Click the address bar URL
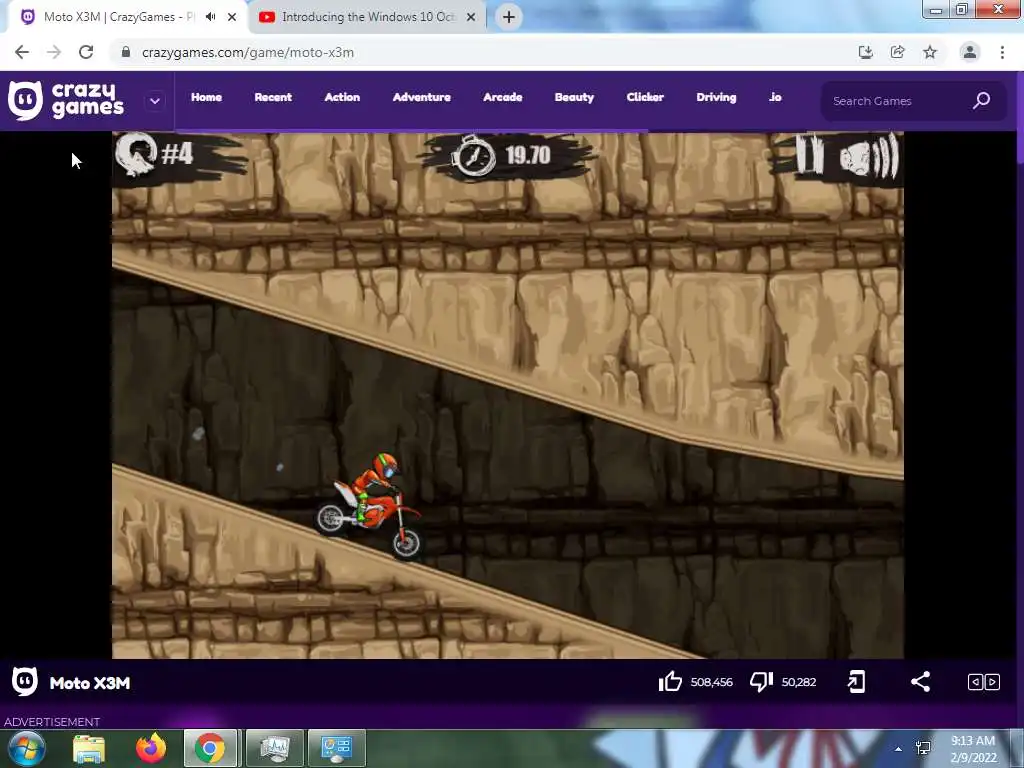This screenshot has width=1024, height=768. [248, 52]
